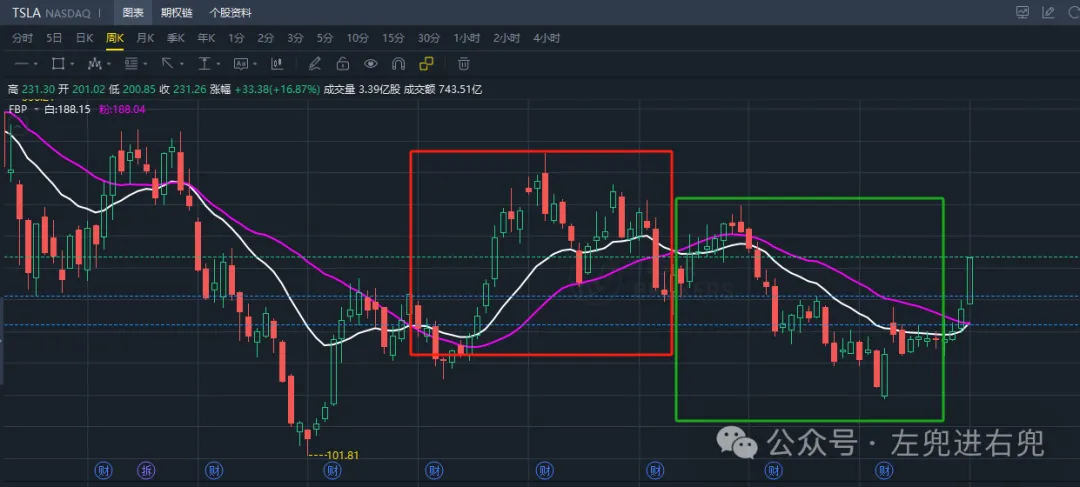Click the pencil freehand draw icon
Viewport: 1080px width, 487px height.
tap(315, 64)
